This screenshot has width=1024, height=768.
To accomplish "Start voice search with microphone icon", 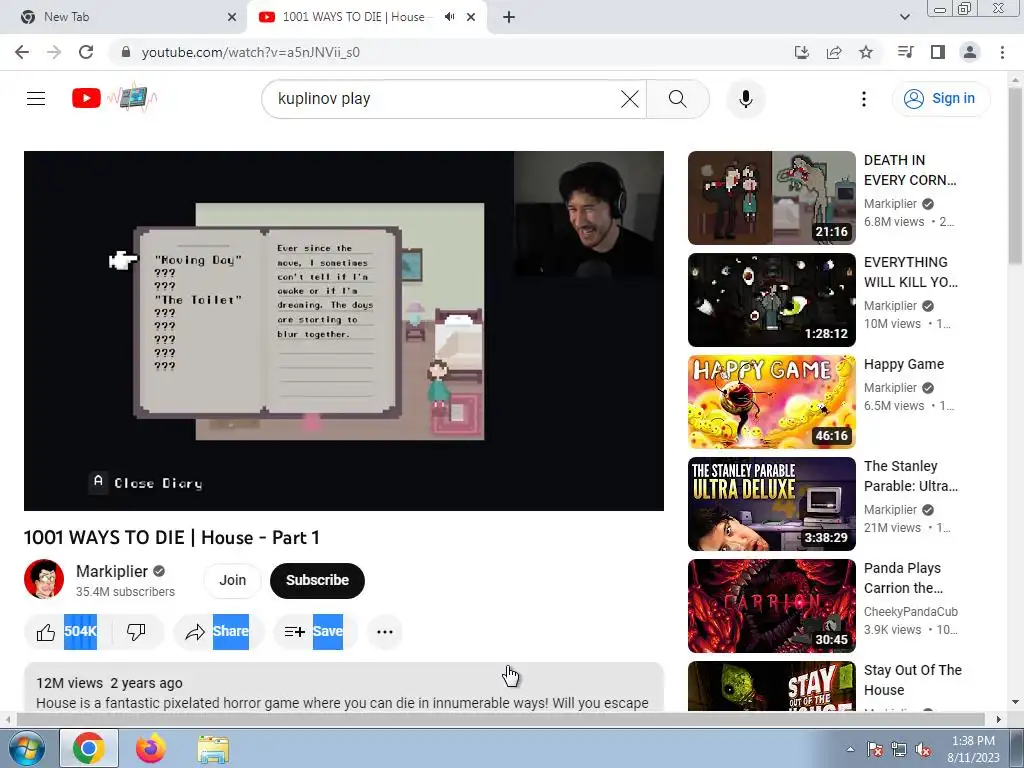I will 746,99.
